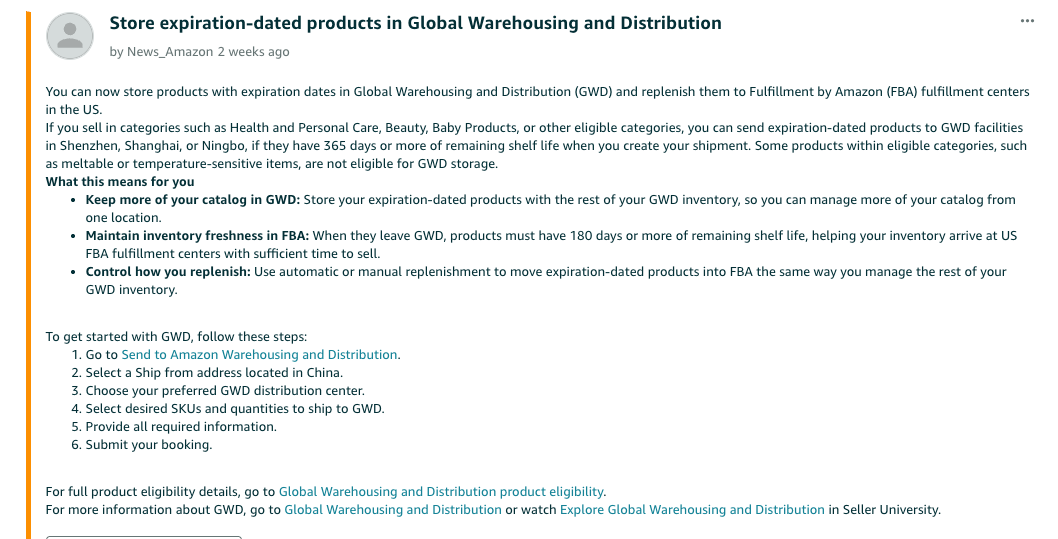This screenshot has height=539, width=1058.
Task: Click the 'in Seller University' text
Action: point(885,510)
